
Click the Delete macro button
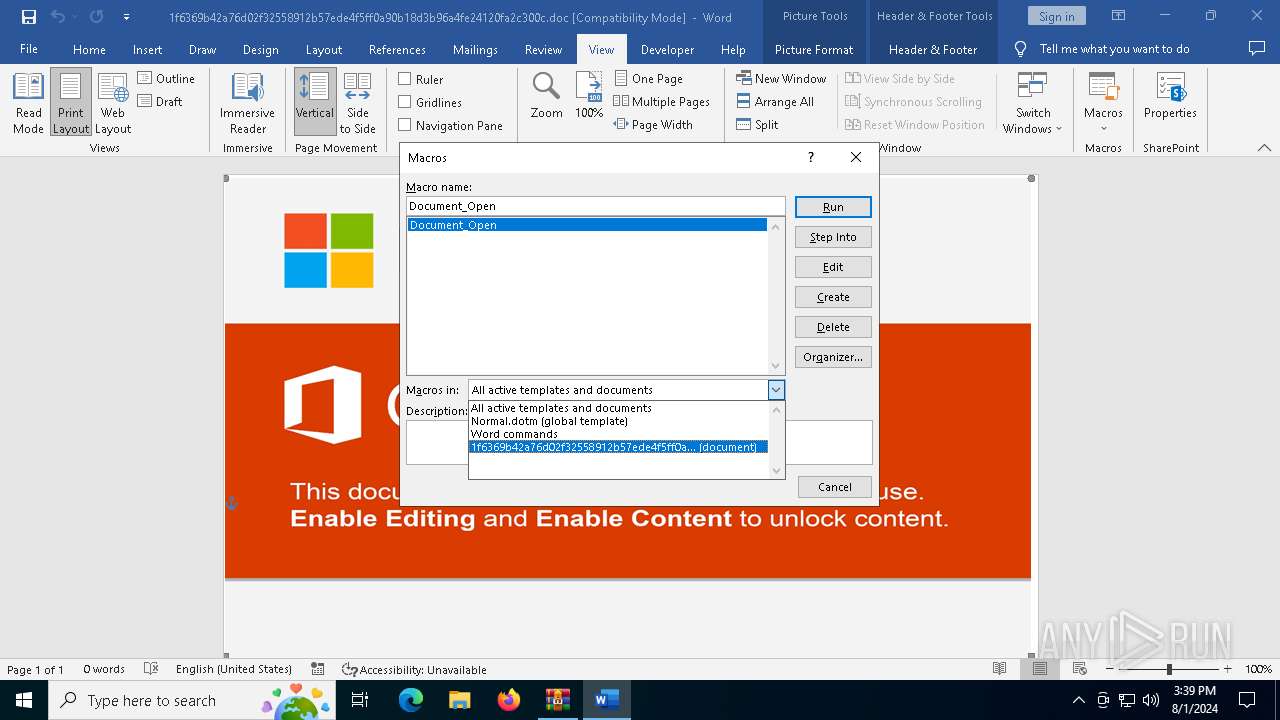[833, 327]
